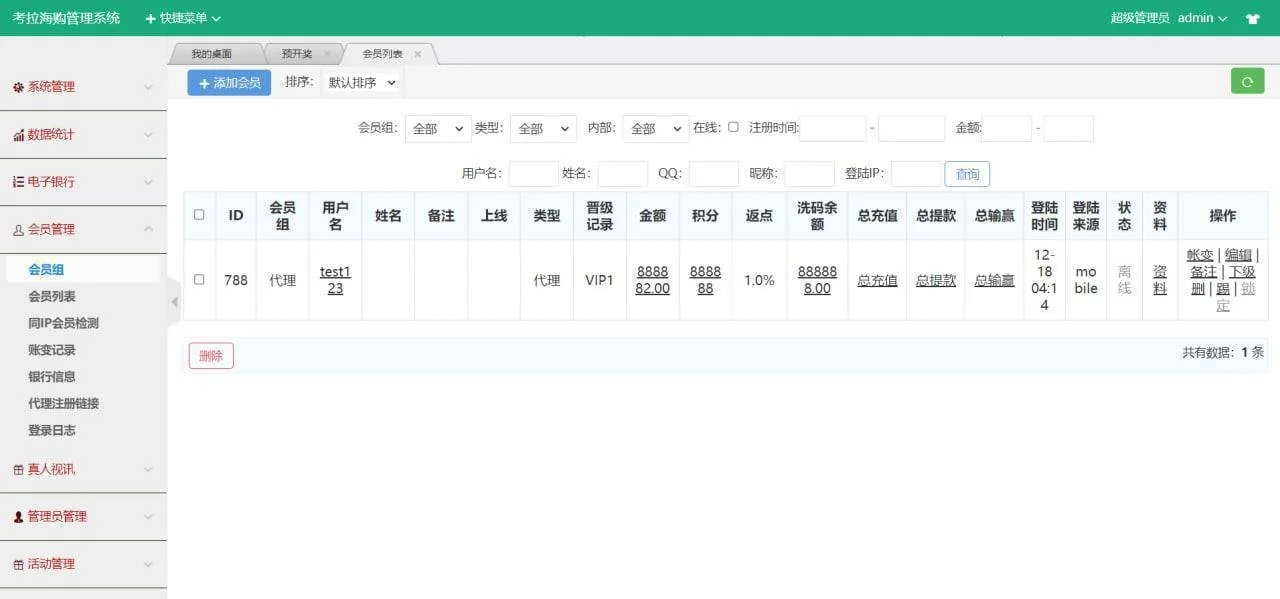The height and width of the screenshot is (599, 1280).
Task: Click the 用户名 search input field
Action: 533,174
